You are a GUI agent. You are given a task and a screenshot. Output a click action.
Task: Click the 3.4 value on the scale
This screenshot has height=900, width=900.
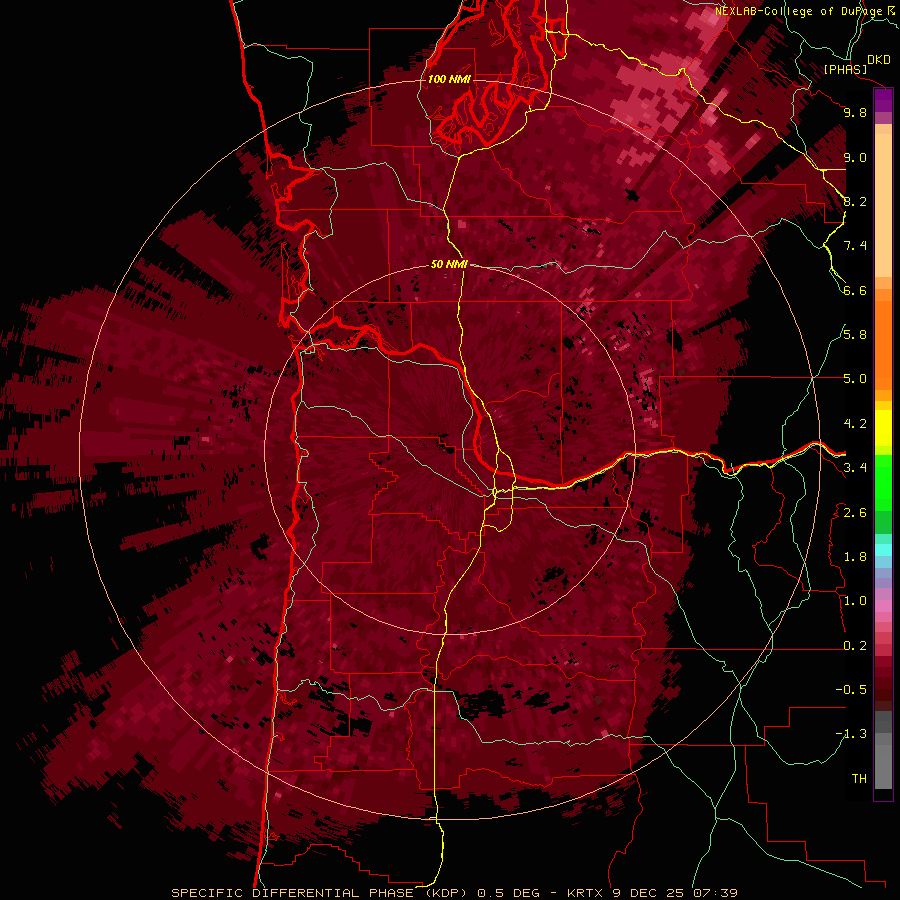point(855,468)
